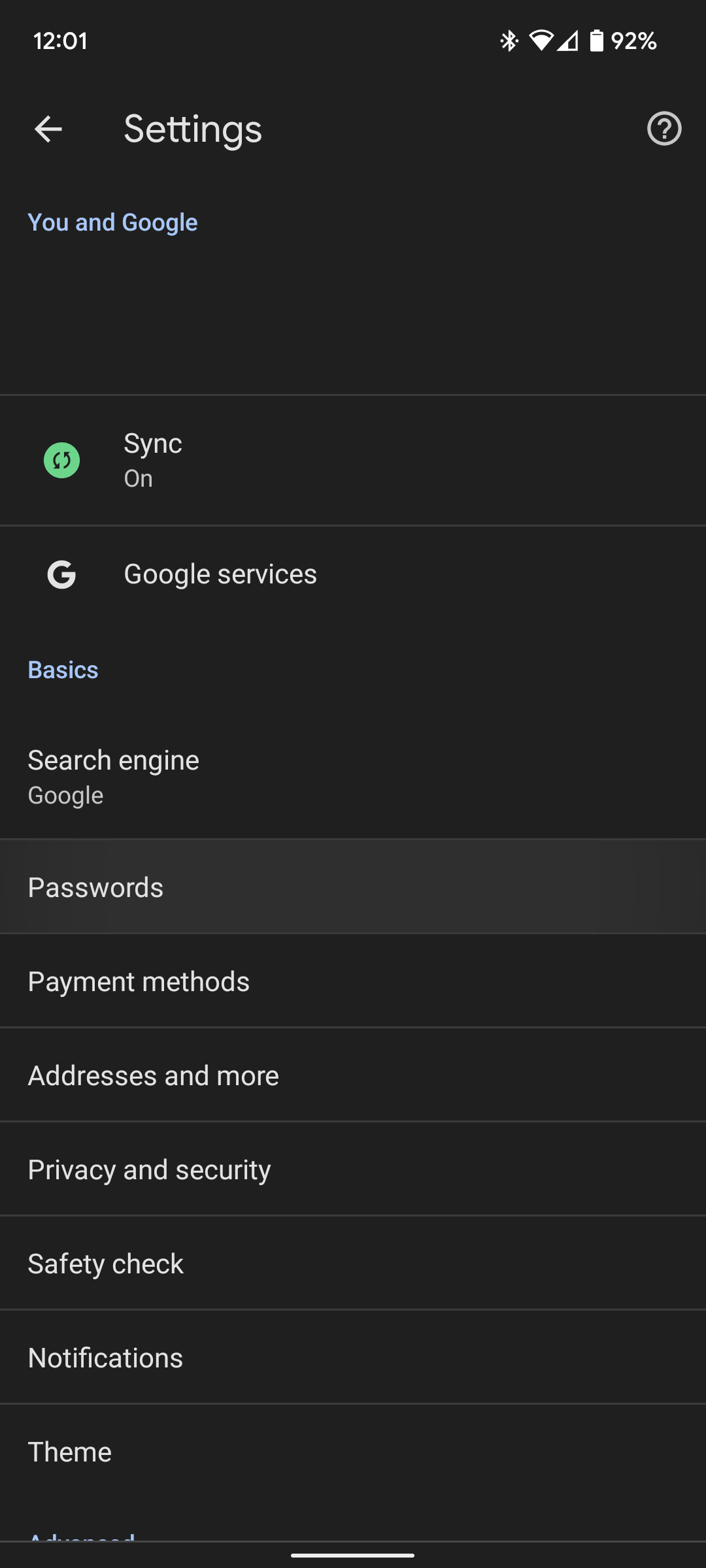
Task: Tap the Bluetooth status icon
Action: (509, 41)
